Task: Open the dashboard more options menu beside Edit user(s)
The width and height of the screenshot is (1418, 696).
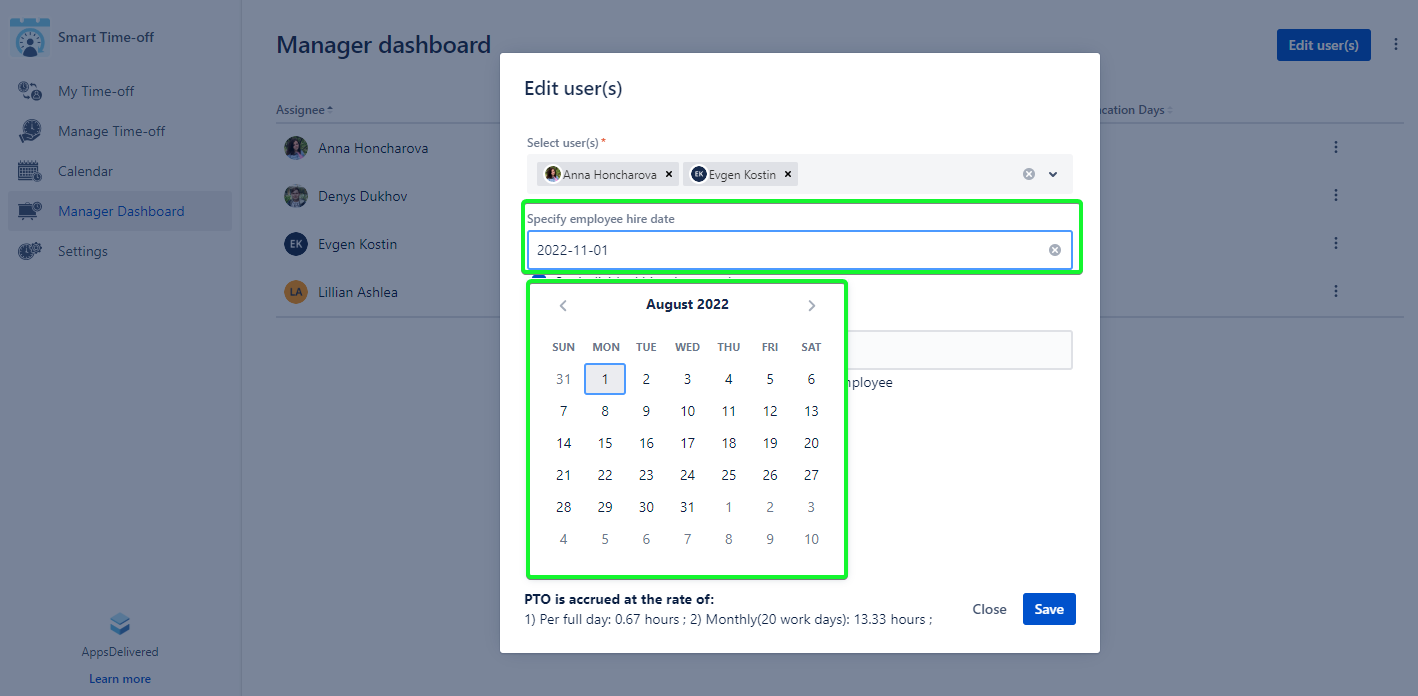Action: (x=1395, y=45)
